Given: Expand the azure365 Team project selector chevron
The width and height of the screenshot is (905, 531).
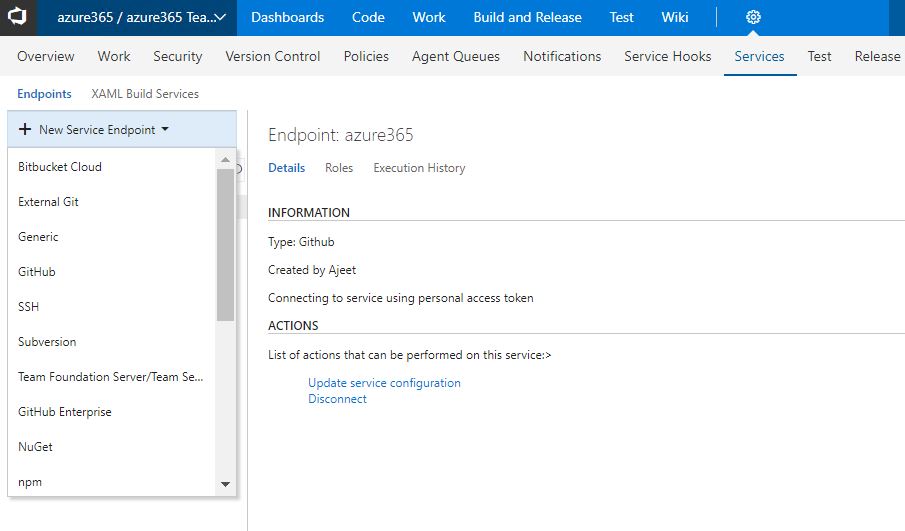Looking at the screenshot, I should point(220,18).
